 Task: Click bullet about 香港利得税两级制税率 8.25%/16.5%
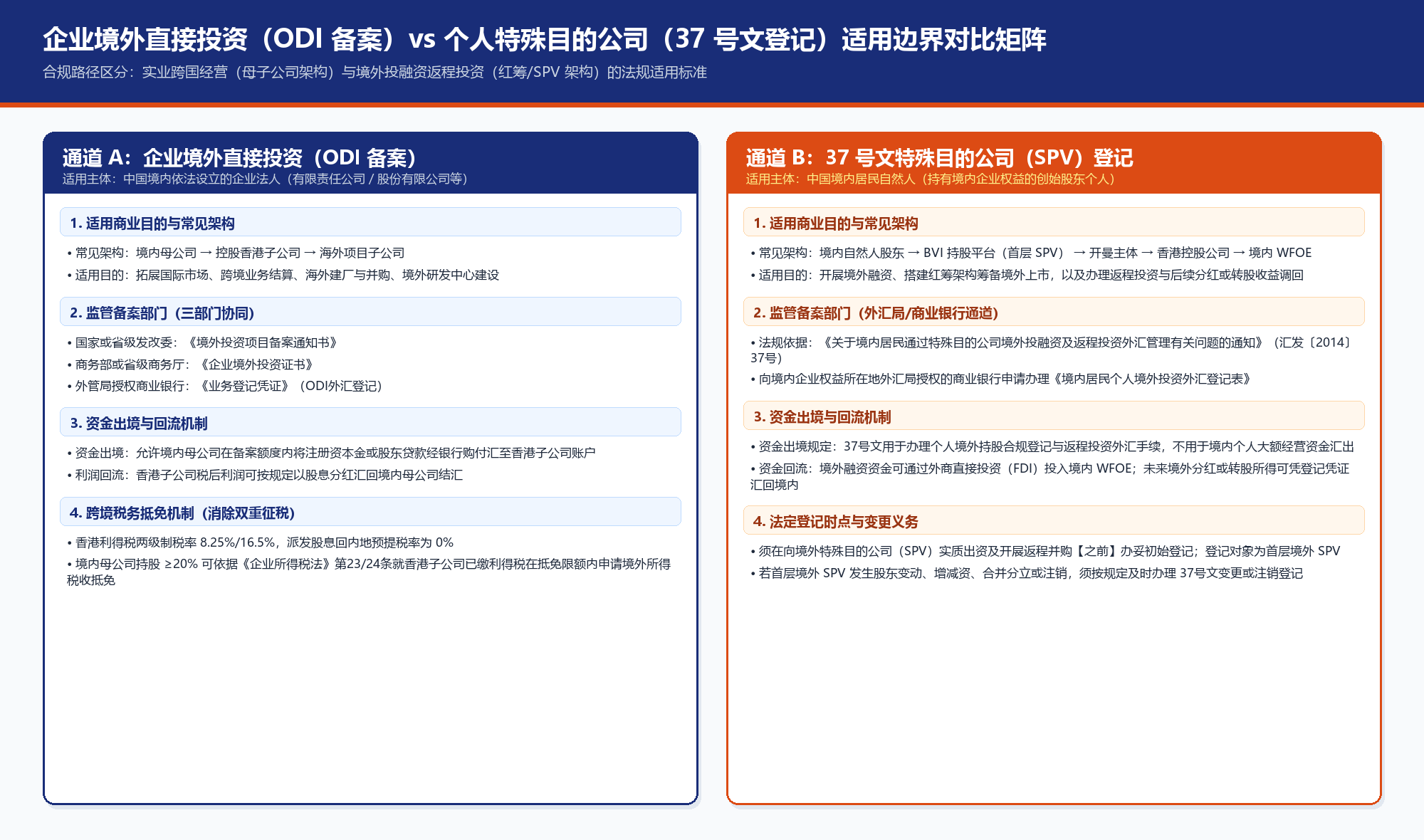point(261,542)
